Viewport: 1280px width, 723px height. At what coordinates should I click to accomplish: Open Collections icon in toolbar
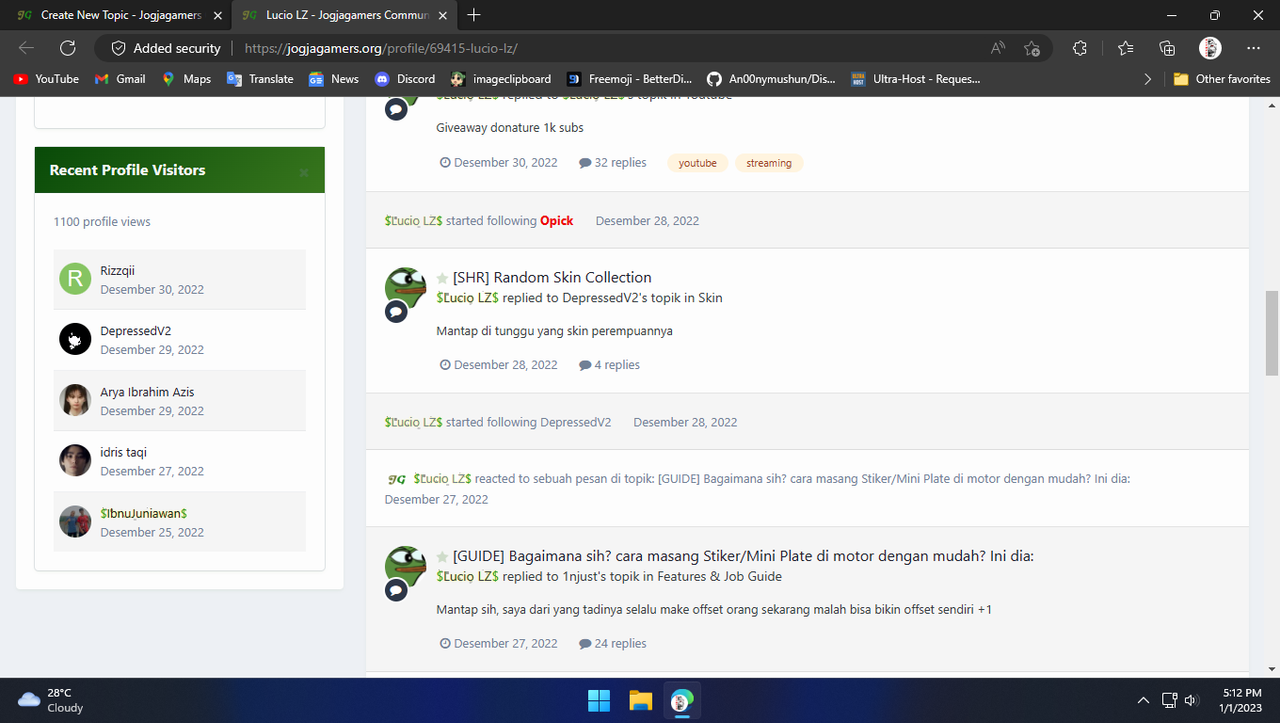[1167, 48]
